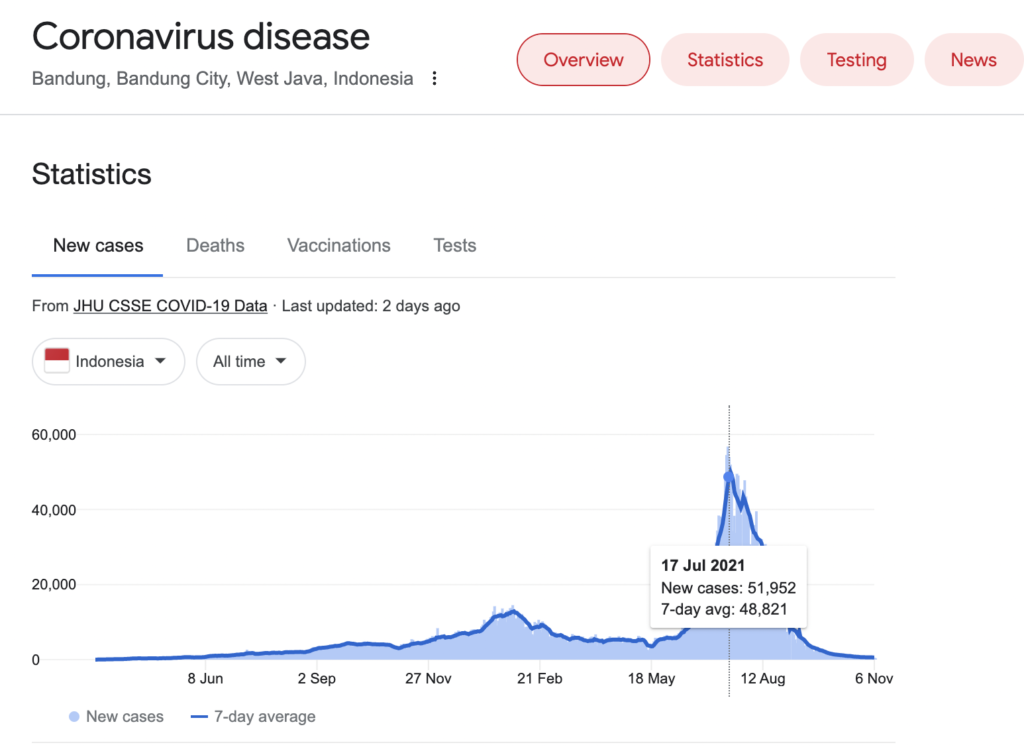This screenshot has width=1024, height=755.
Task: Click the 7-day average legend line
Action: click(x=199, y=717)
